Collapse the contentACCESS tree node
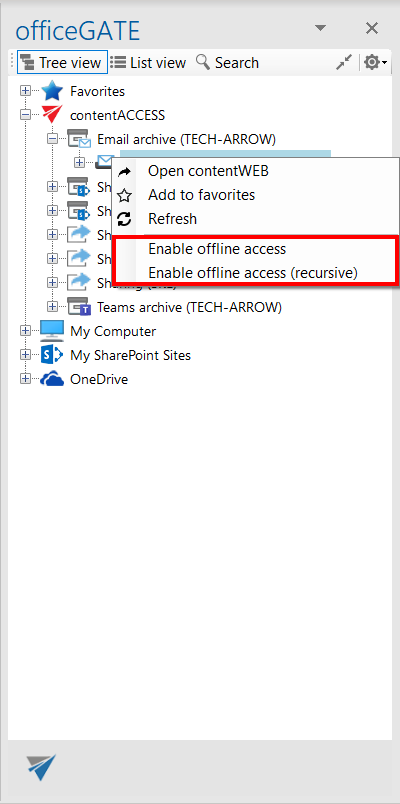 click(25, 115)
